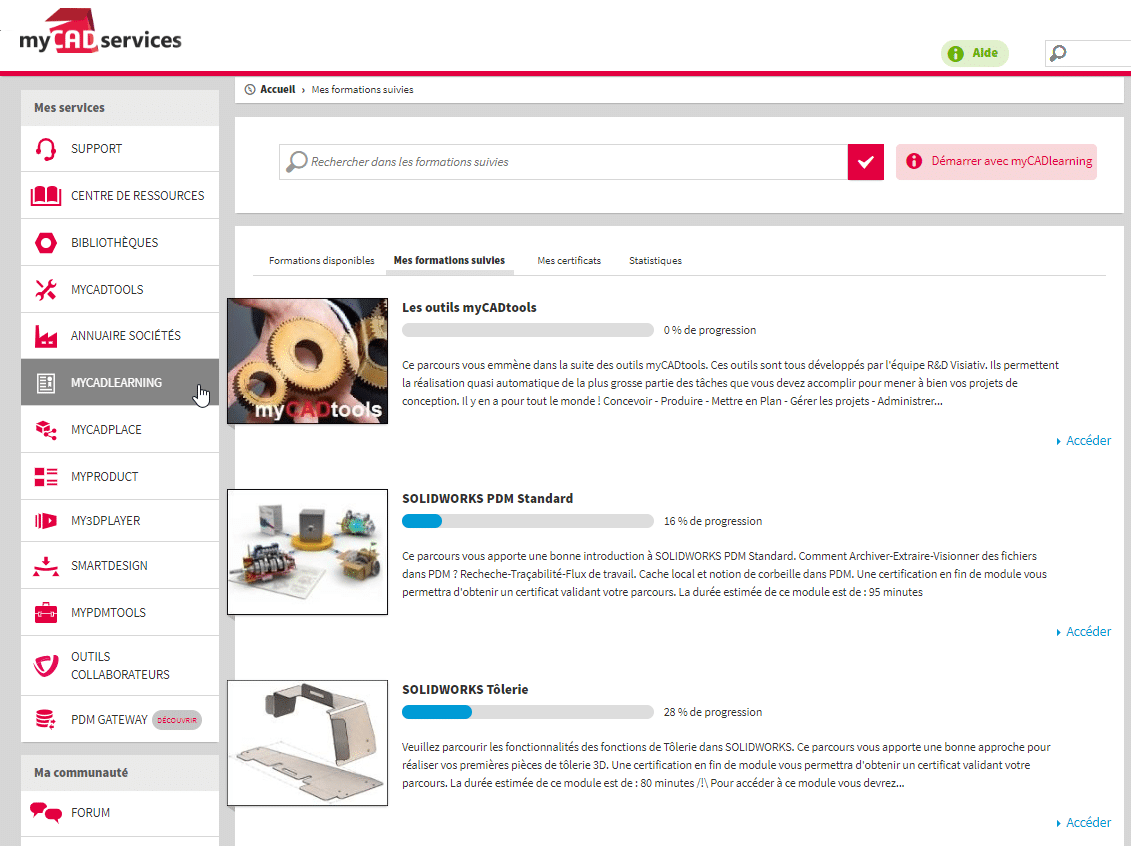Click the "28 % de progression" text
Screen dimensions: 1131x846
click(x=713, y=713)
